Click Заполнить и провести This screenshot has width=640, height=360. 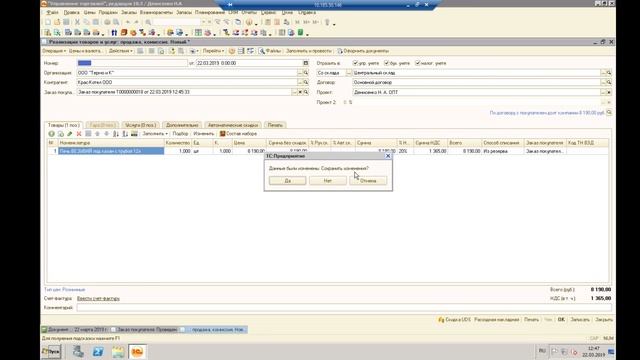tap(309, 51)
